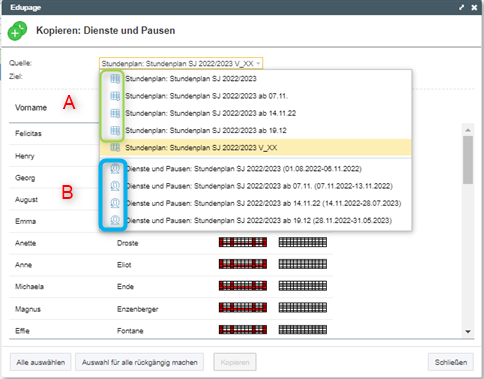Click black target grid in Michaela Ende row
This screenshot has height=379, width=484.
303,286
